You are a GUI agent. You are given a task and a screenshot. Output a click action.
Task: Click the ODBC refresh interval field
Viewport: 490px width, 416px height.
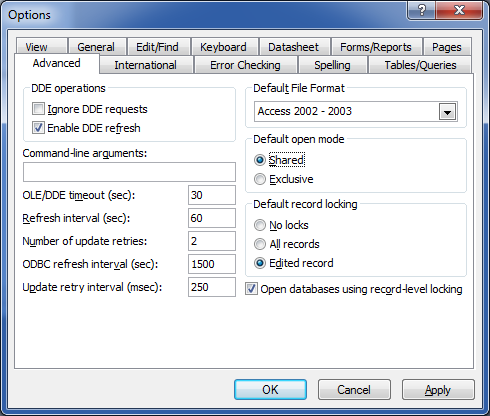tap(212, 264)
